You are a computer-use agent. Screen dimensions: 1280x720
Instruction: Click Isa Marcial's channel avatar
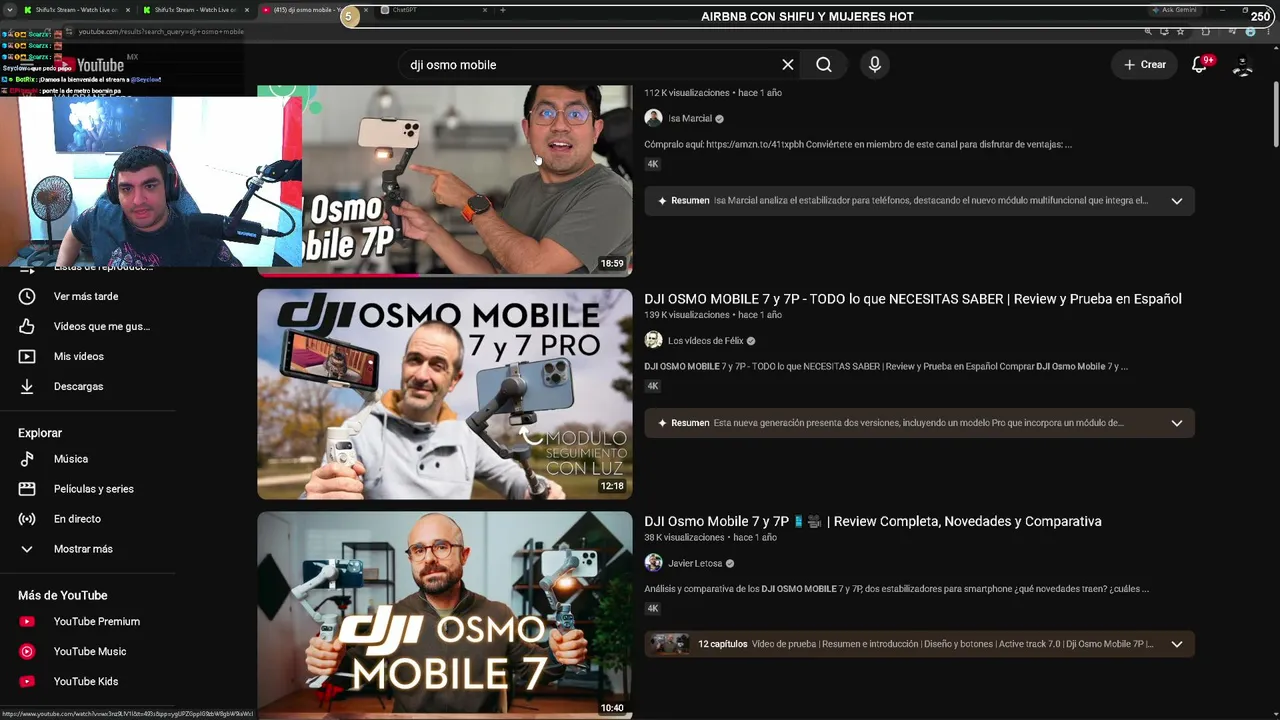tap(653, 118)
